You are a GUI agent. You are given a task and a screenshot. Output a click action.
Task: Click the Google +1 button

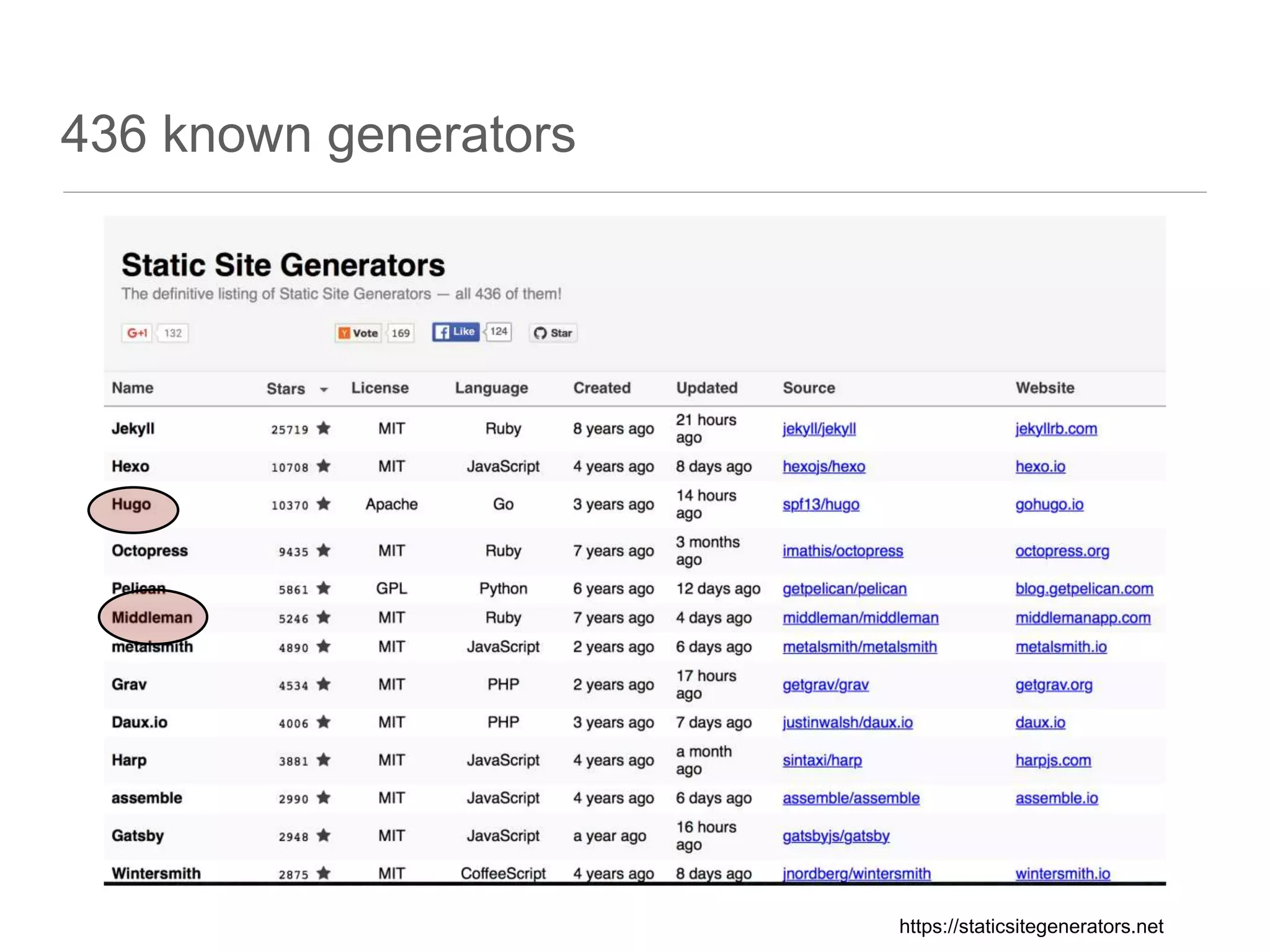(x=137, y=333)
